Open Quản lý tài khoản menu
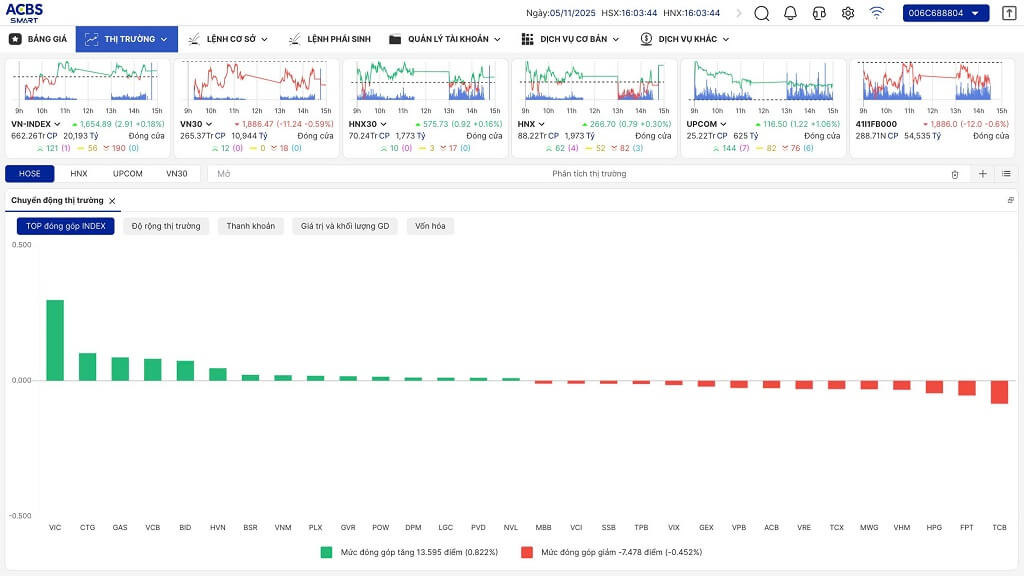 pyautogui.click(x=445, y=39)
